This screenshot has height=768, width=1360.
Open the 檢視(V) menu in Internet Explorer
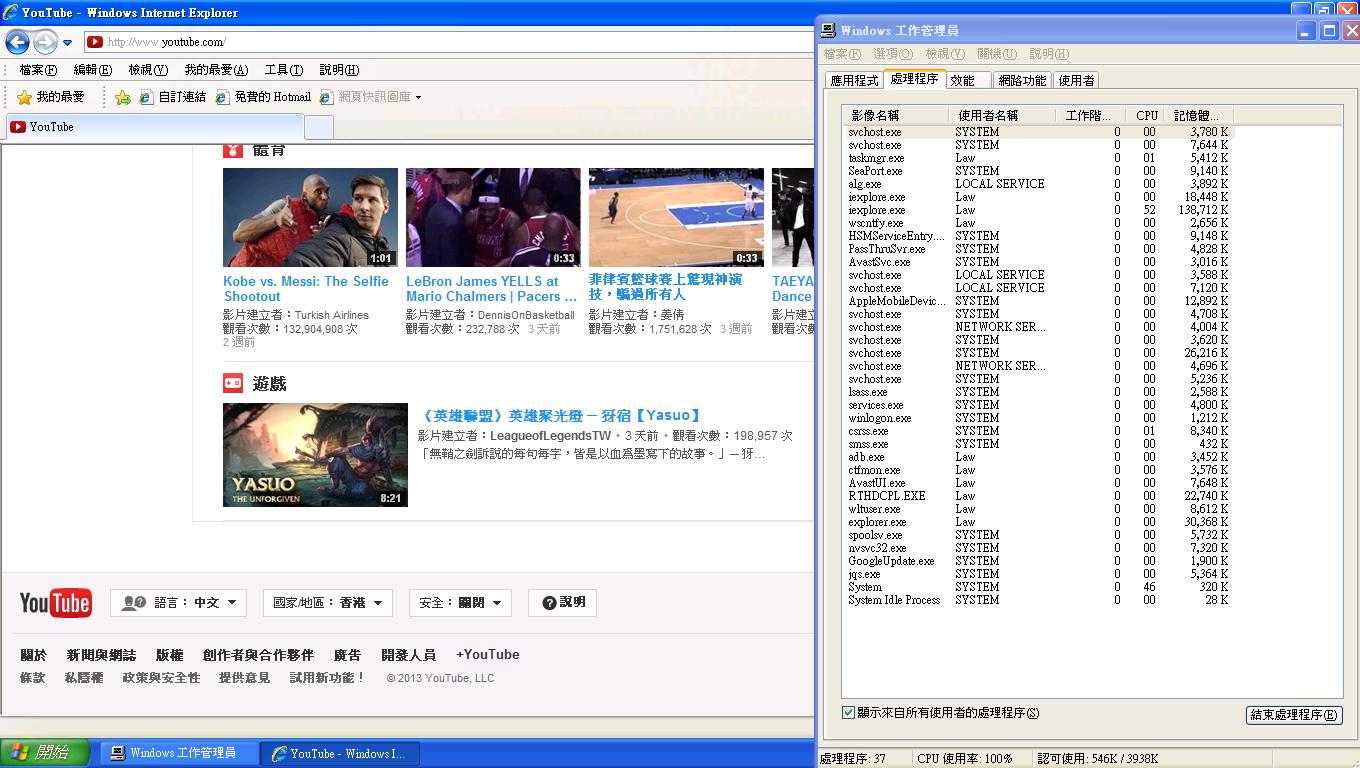(147, 70)
